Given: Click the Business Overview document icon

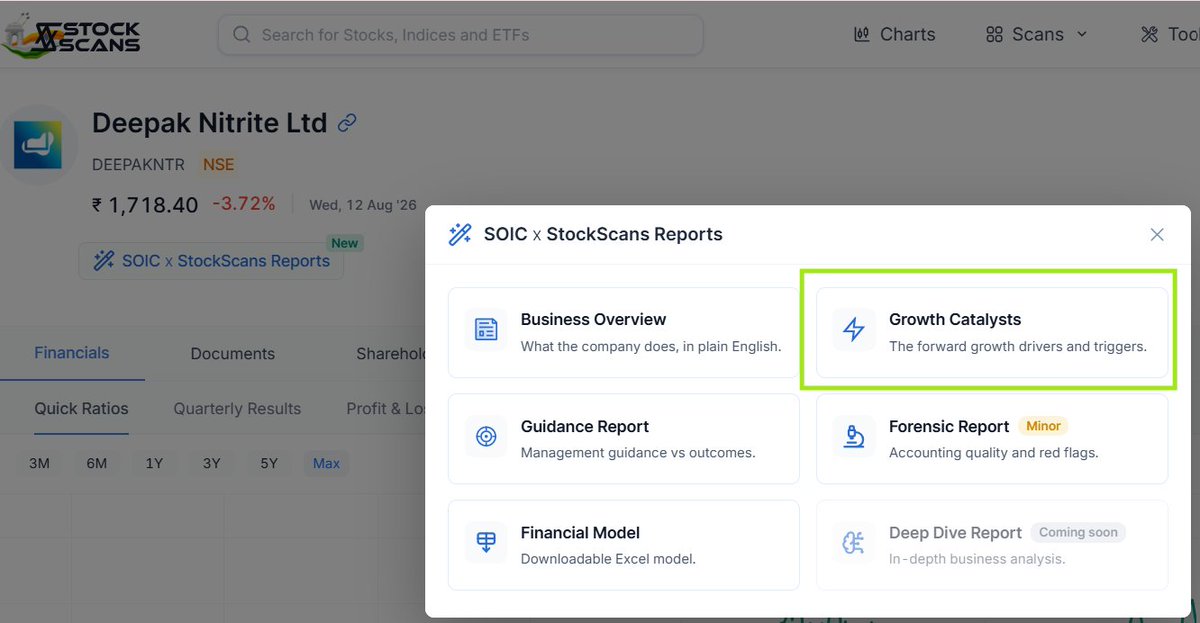Looking at the screenshot, I should [486, 330].
